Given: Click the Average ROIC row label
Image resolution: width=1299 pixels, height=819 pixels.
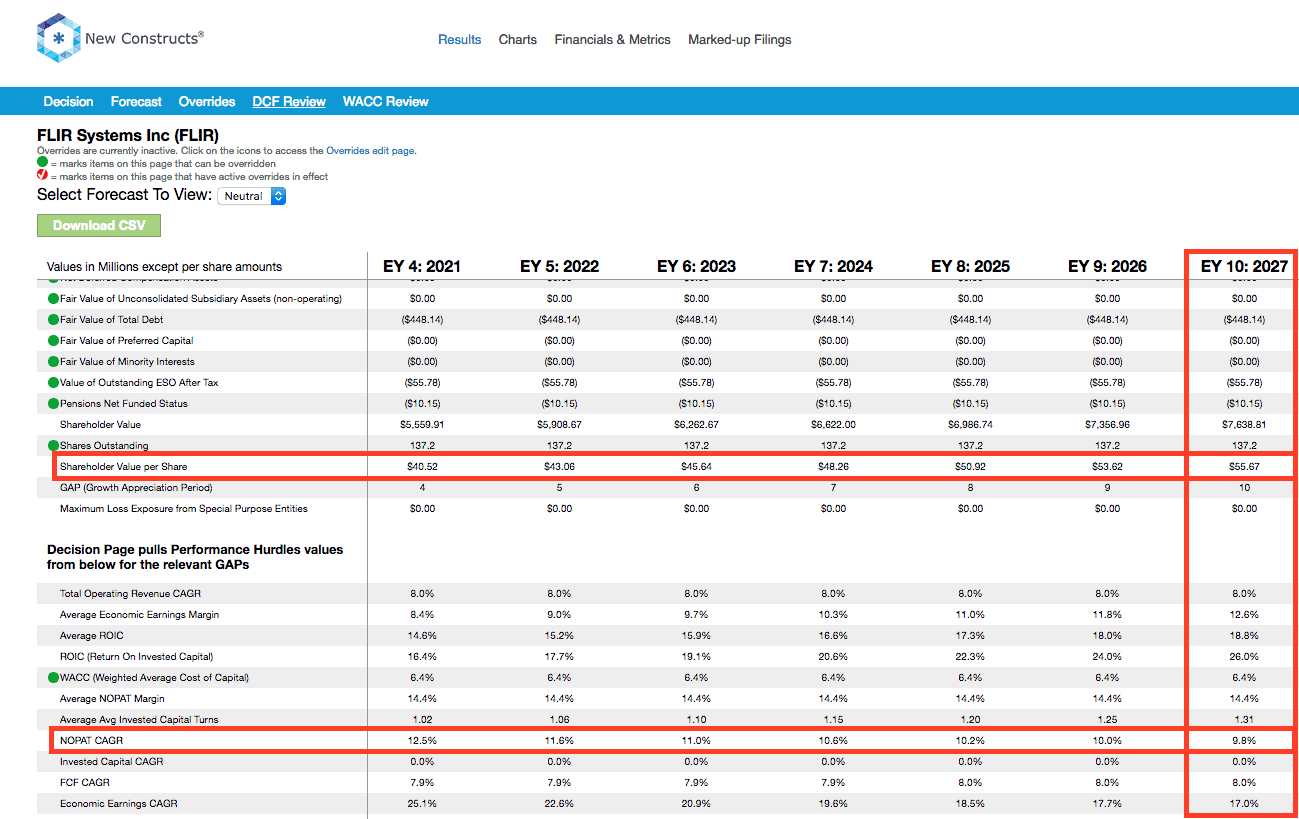Looking at the screenshot, I should (x=90, y=636).
